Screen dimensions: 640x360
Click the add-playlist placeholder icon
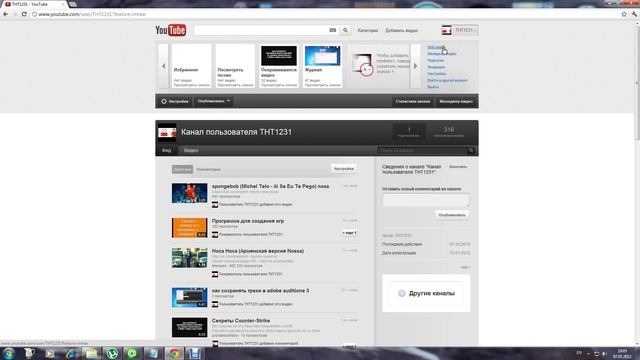pos(362,65)
